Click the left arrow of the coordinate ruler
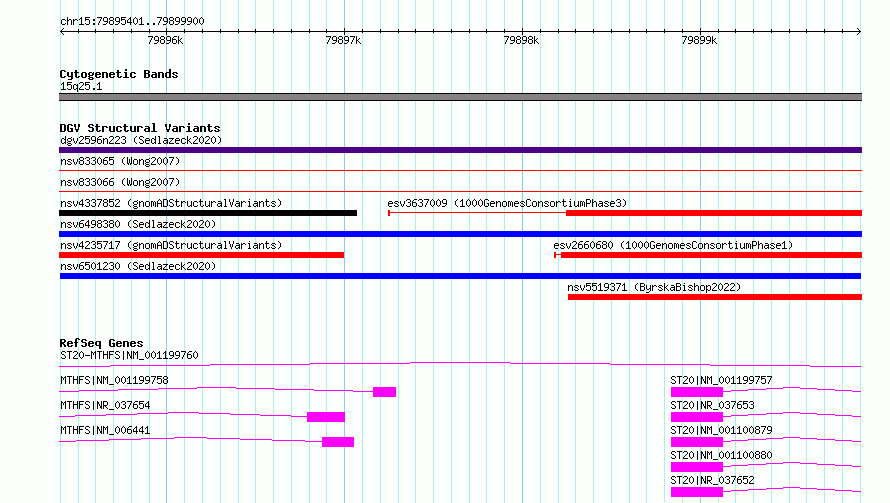The image size is (890, 503). click(x=62, y=31)
